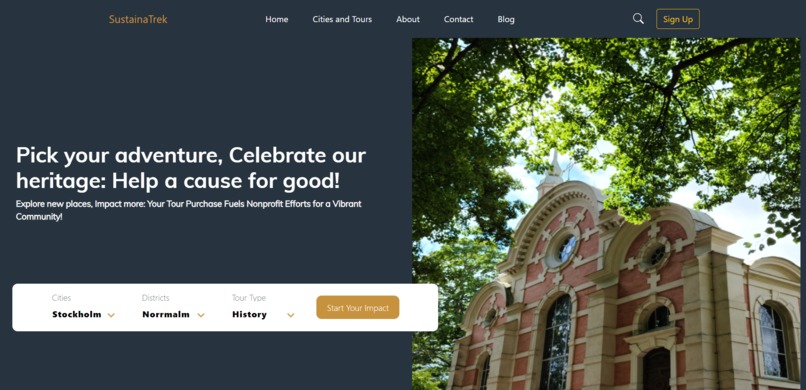806x390 pixels.
Task: Click the Tour Type field label
Action: [249, 298]
